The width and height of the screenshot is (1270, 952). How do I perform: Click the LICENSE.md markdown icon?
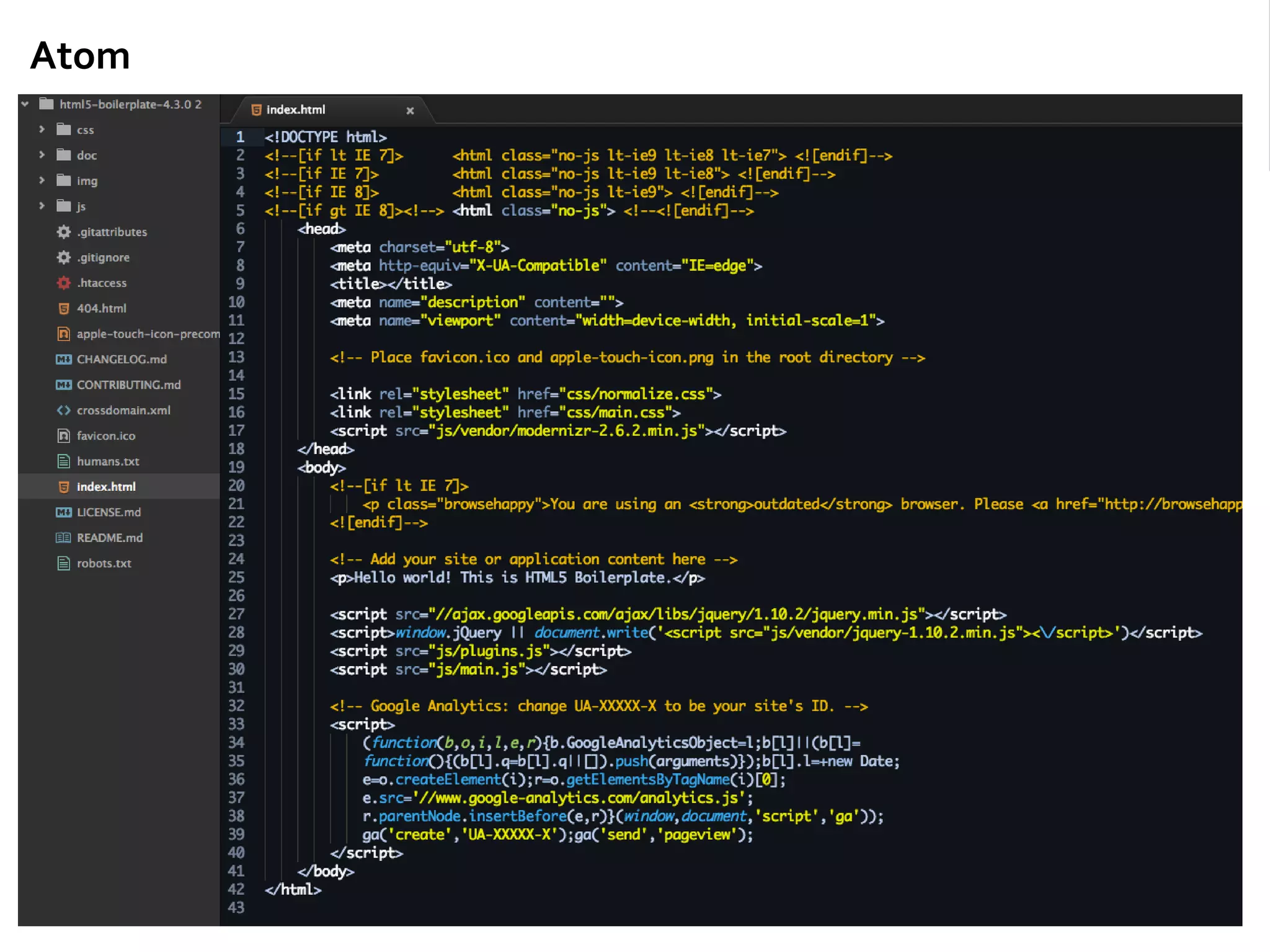pos(63,512)
